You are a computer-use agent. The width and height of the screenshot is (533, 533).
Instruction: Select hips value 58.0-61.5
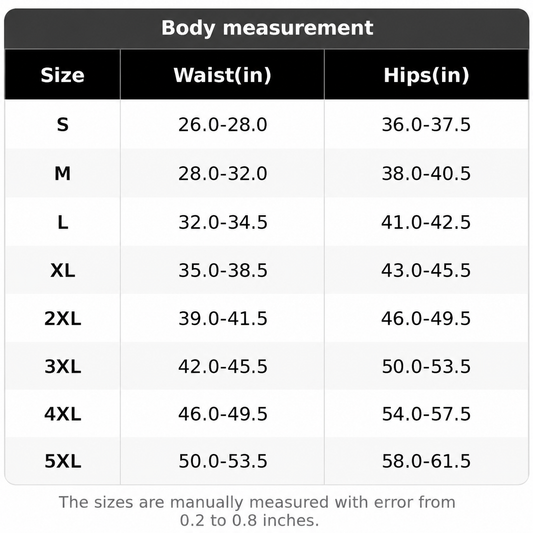tap(426, 462)
